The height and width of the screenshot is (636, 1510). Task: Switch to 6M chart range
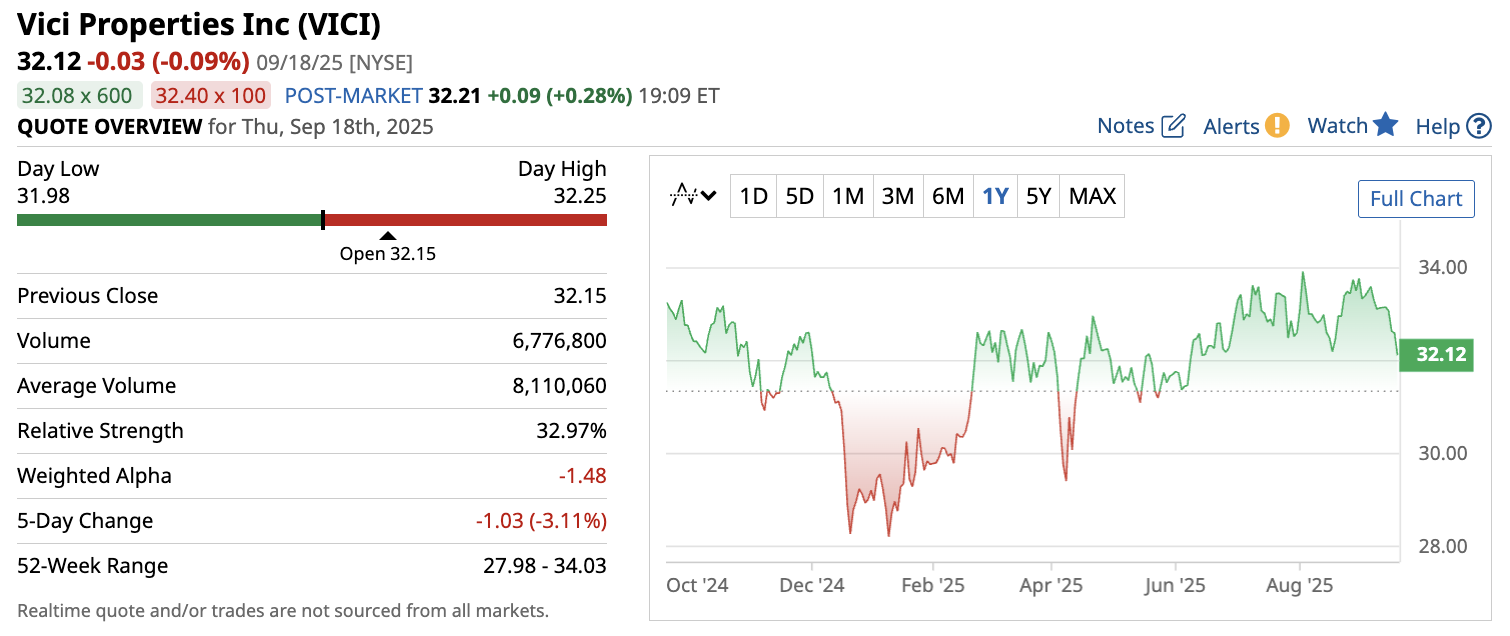pyautogui.click(x=948, y=196)
